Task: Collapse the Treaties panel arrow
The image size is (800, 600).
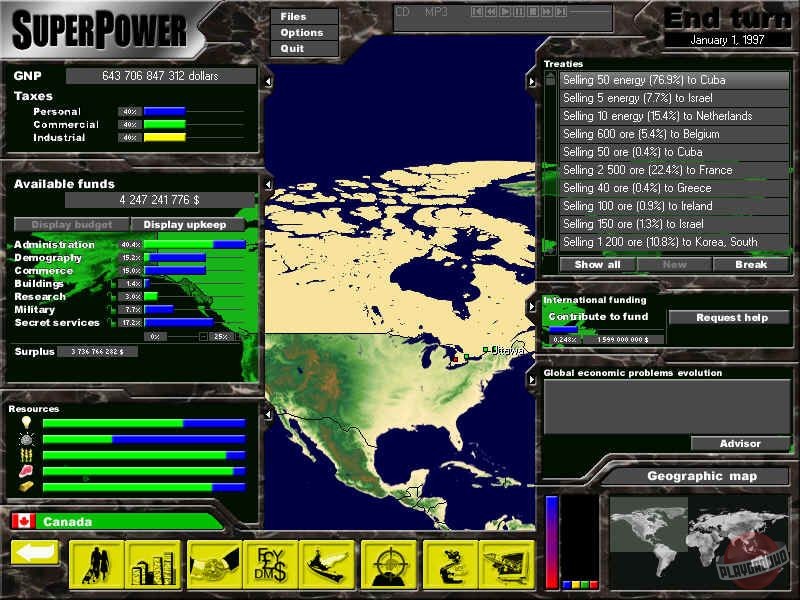Action: 531,81
